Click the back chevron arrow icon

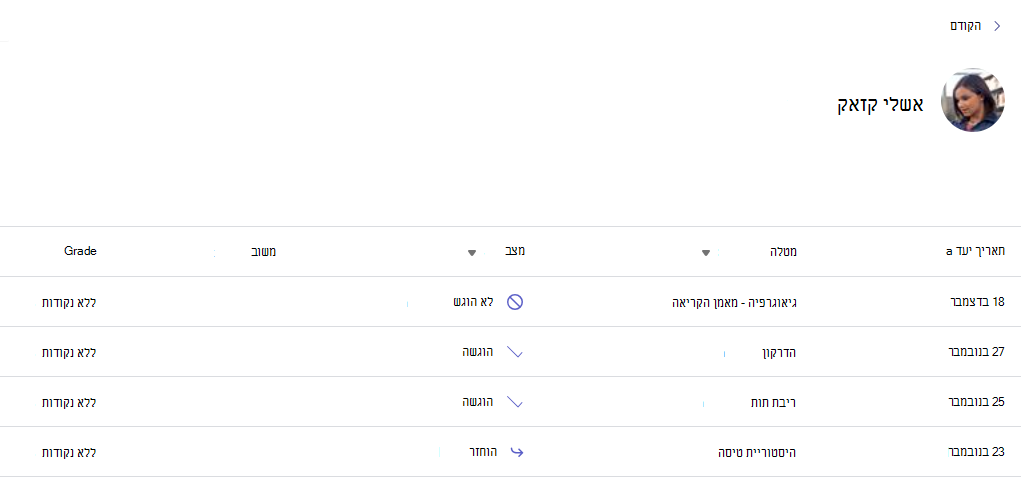pos(997,26)
